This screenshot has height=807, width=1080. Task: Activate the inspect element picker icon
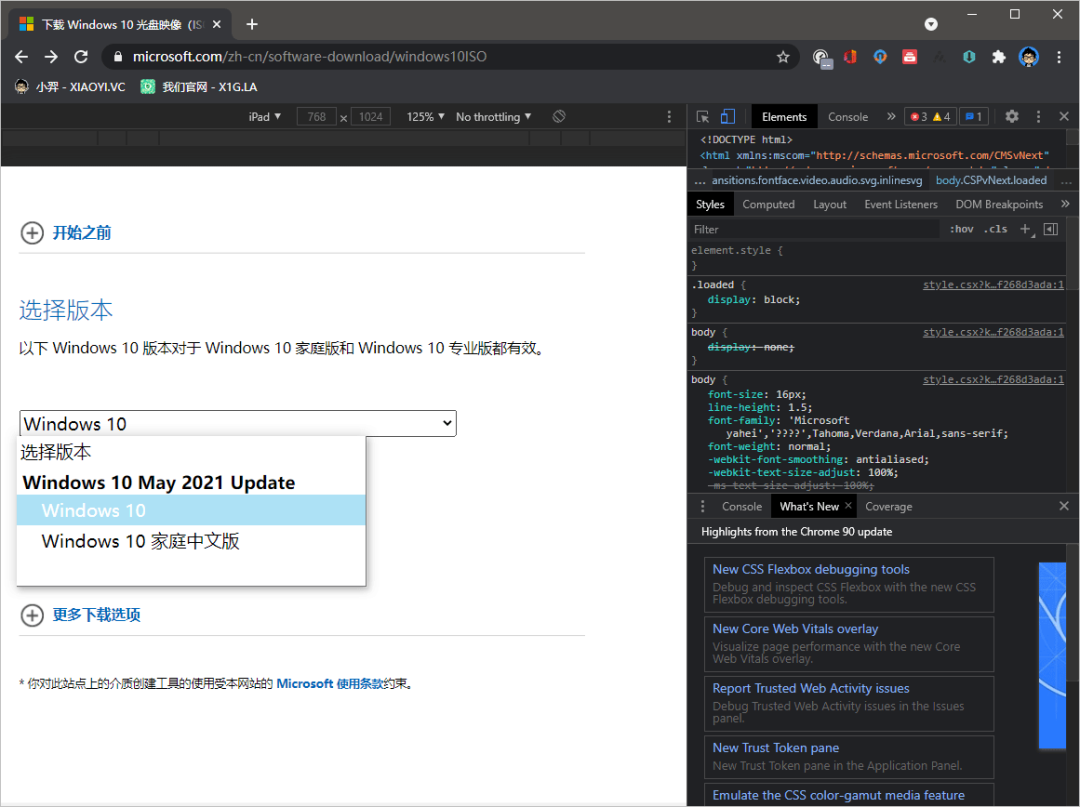click(x=703, y=117)
